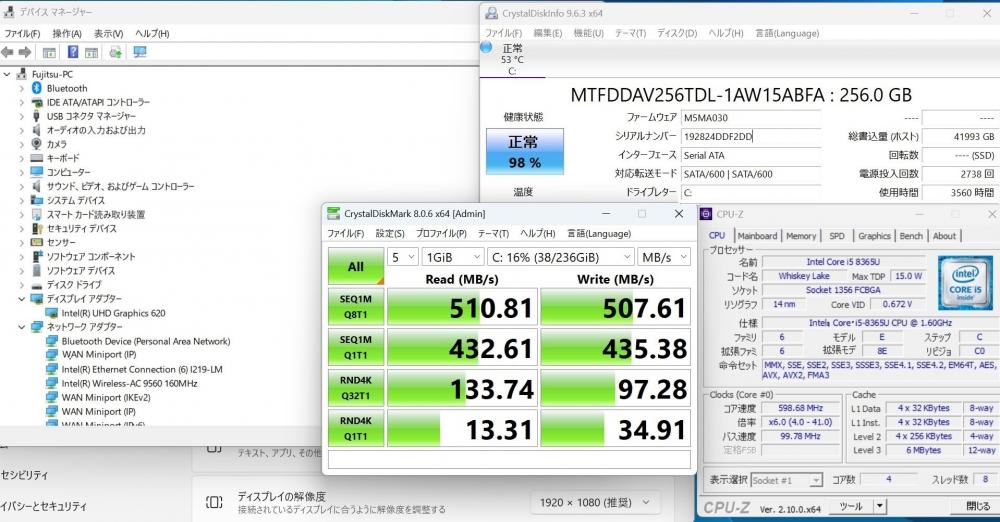Expand the ディスク ドライブ node
Viewport: 1000px width, 522px height.
click(x=22, y=285)
